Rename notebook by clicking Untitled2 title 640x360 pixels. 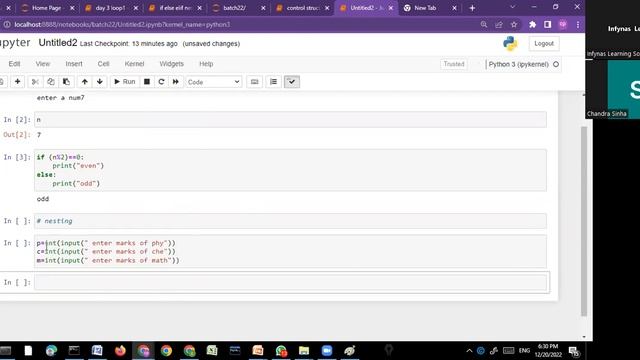pyautogui.click(x=58, y=43)
